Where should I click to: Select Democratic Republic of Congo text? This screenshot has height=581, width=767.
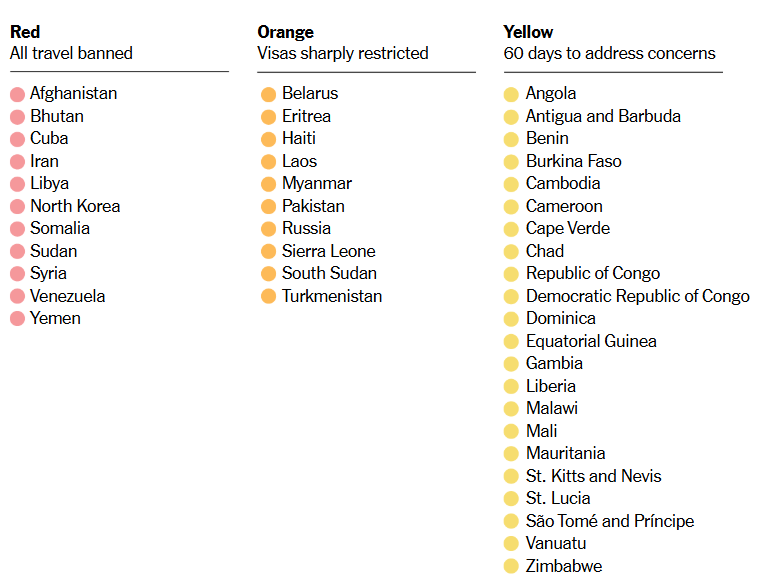pos(638,296)
